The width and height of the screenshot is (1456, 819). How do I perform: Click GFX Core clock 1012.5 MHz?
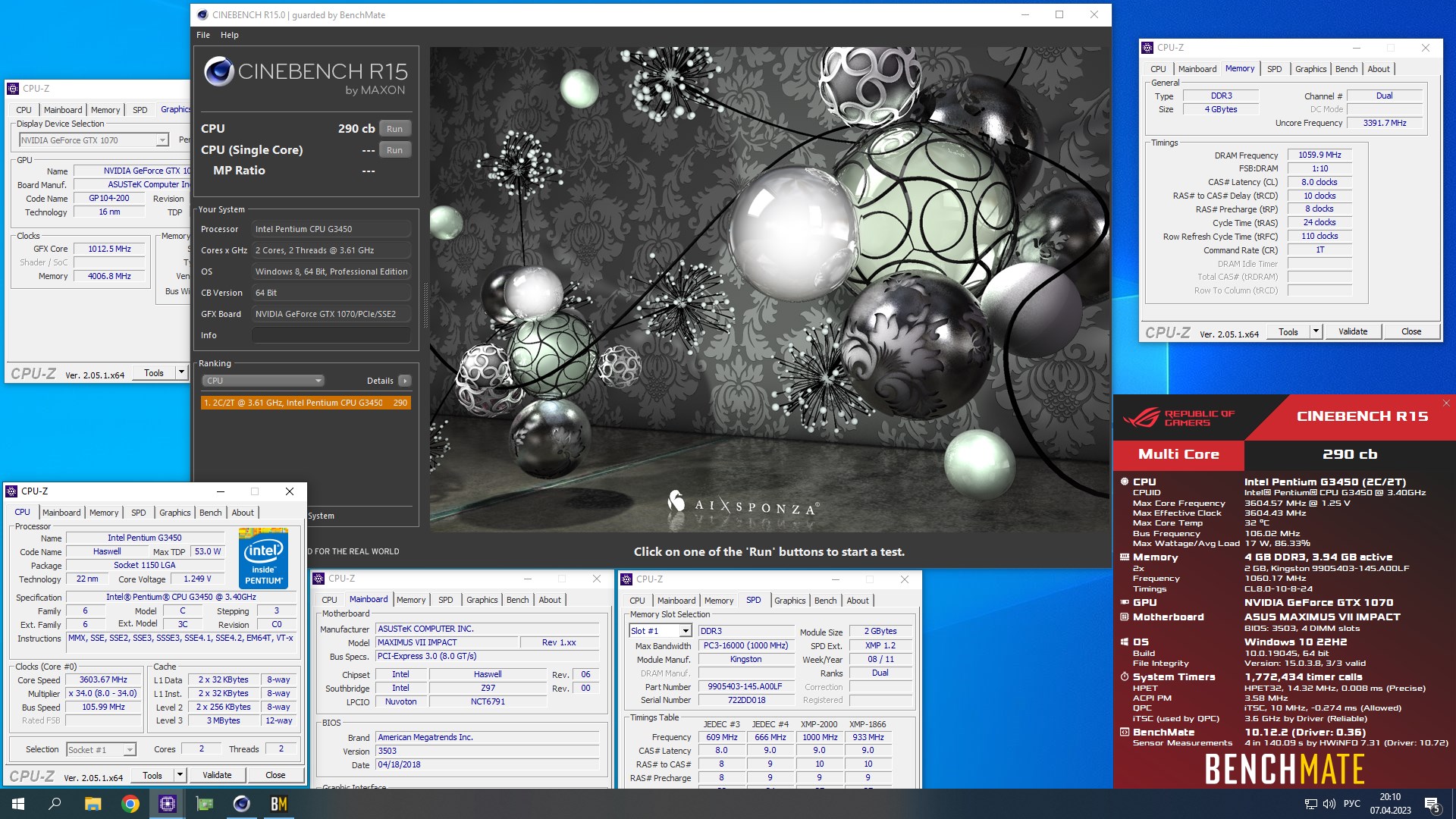(x=109, y=249)
